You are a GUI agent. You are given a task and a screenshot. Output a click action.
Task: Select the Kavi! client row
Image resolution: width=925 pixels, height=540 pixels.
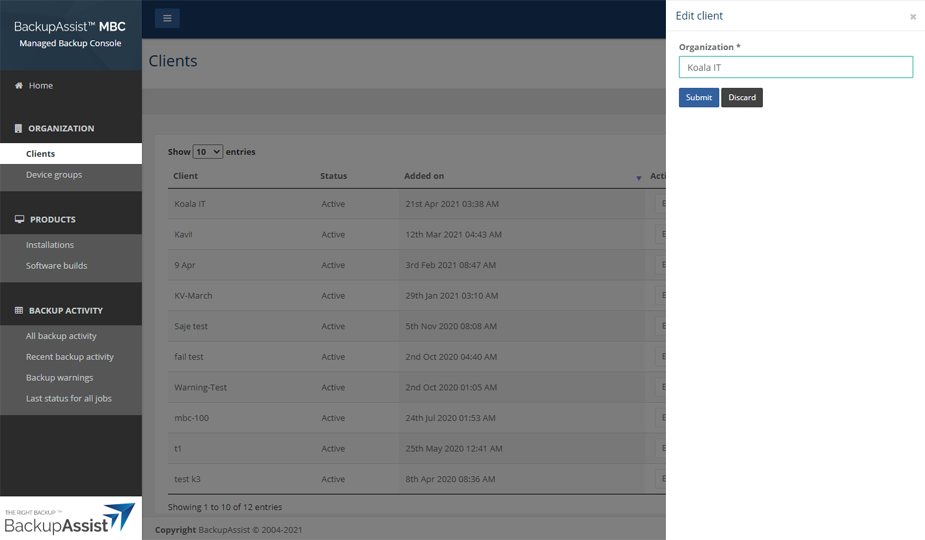point(416,234)
